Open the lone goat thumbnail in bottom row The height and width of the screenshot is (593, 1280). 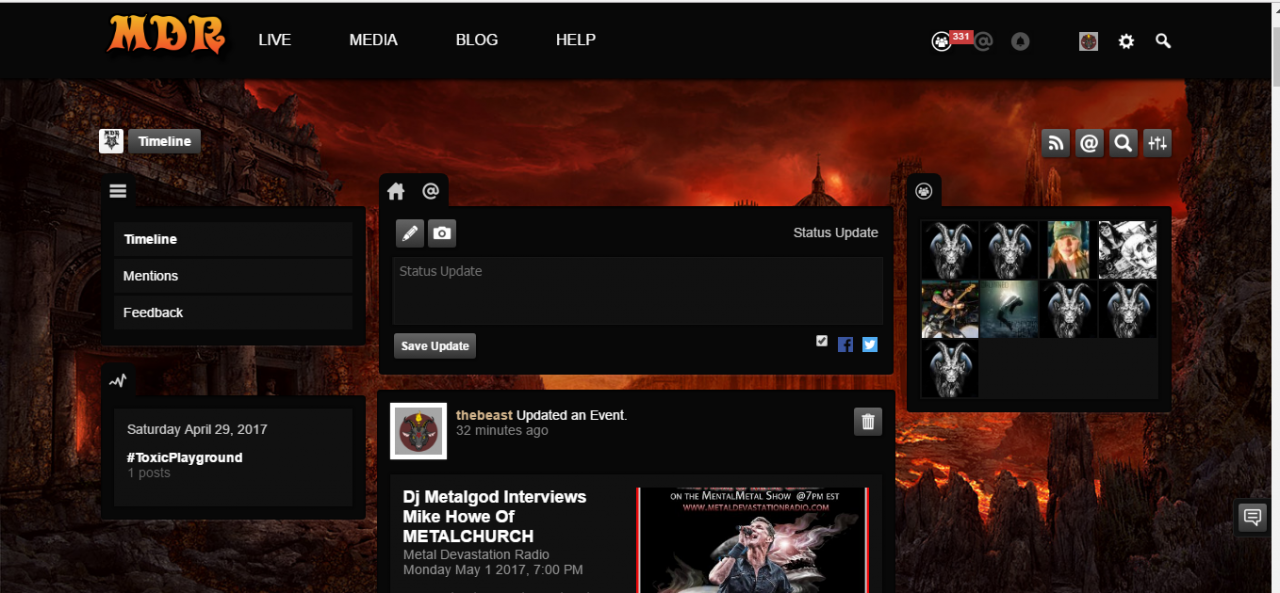(950, 369)
